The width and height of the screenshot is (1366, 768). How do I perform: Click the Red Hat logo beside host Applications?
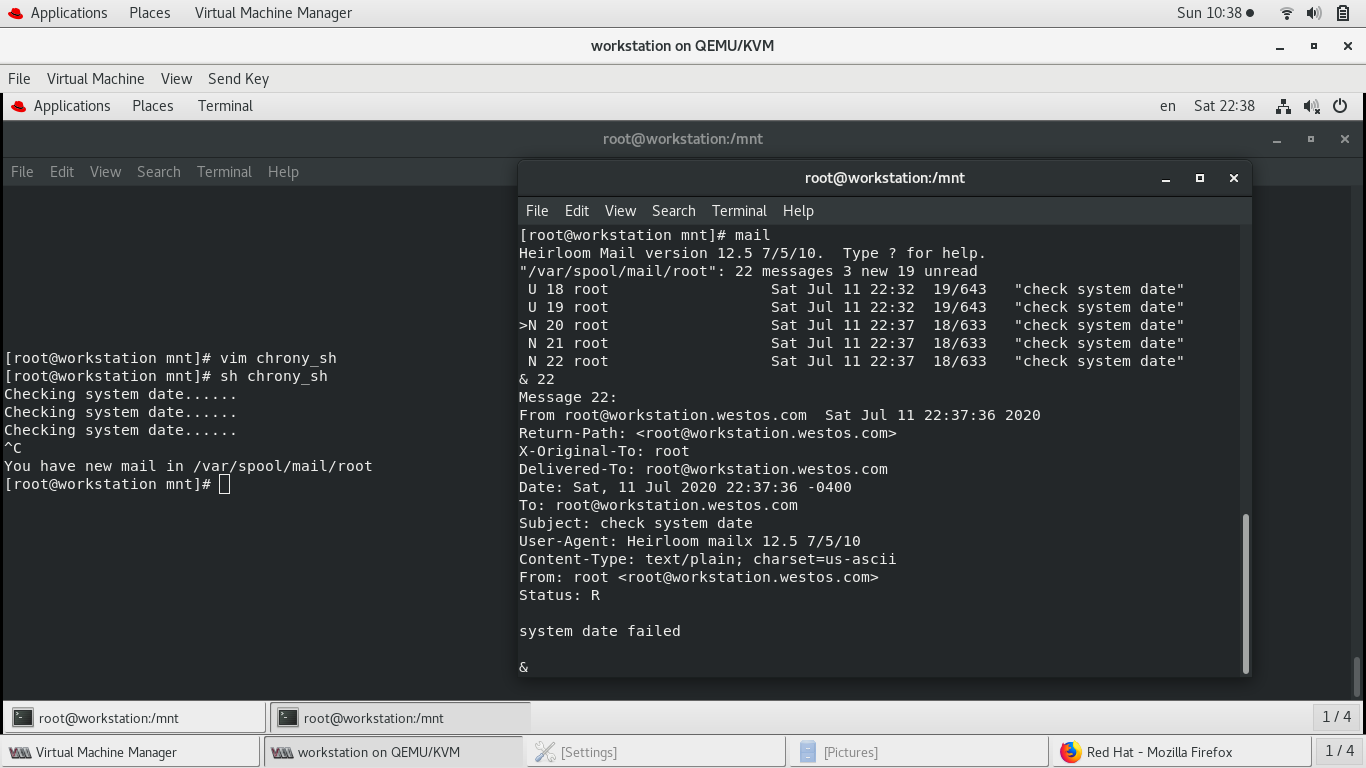click(15, 13)
